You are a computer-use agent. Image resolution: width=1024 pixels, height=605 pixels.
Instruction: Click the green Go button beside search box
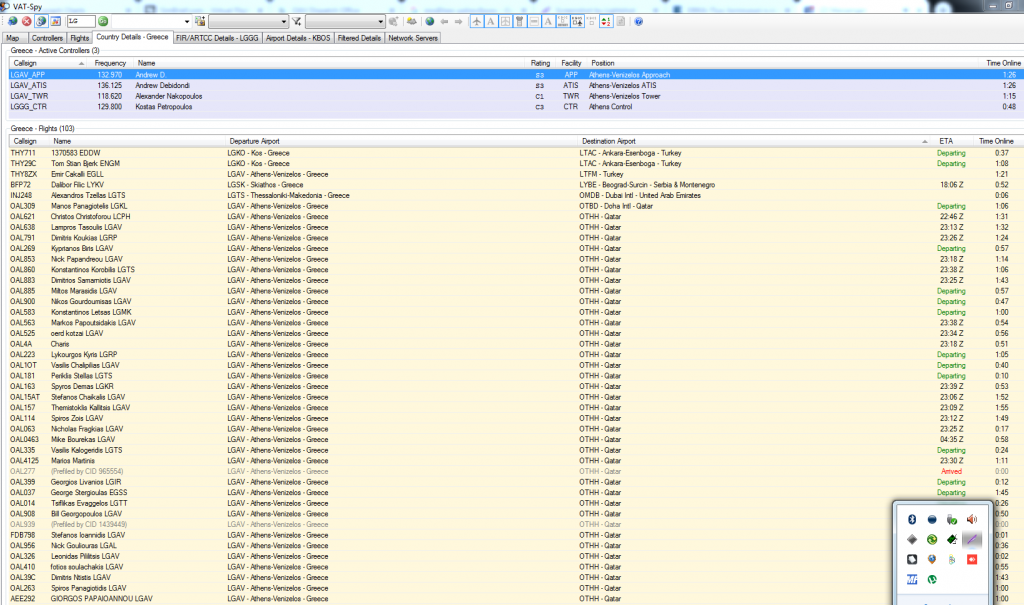(103, 22)
